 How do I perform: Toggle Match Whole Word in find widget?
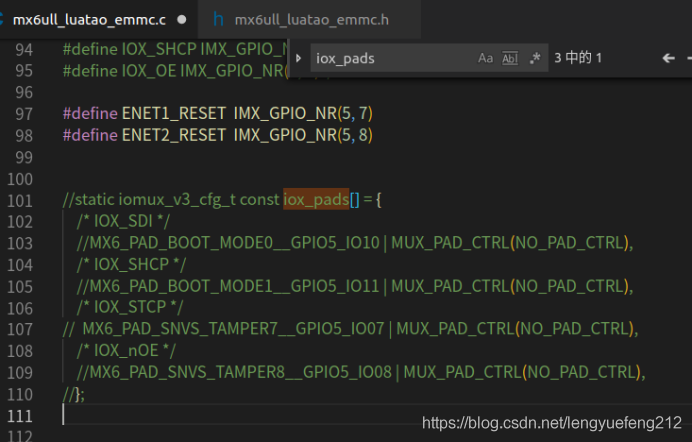tap(510, 58)
